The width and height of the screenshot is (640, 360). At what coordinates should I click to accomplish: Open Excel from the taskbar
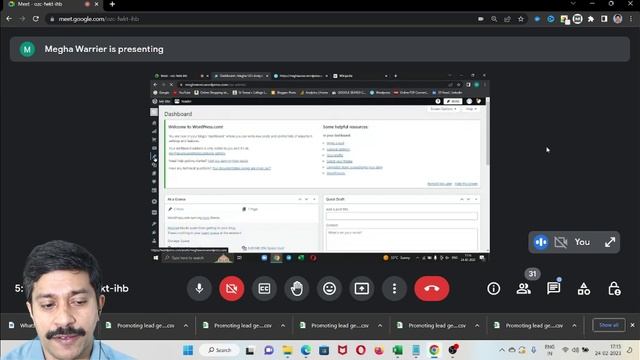coord(398,350)
